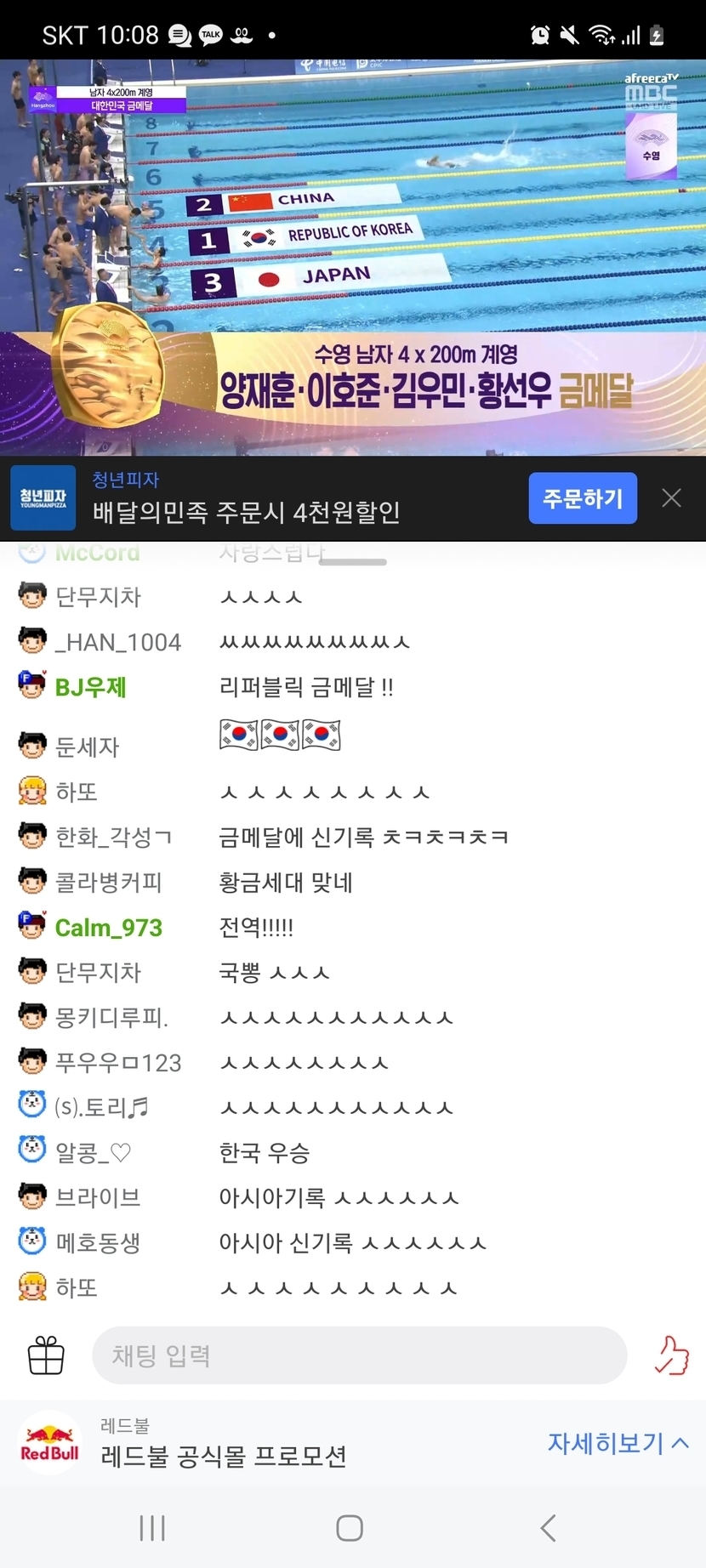Open Calm_973 user profile

coord(108,928)
